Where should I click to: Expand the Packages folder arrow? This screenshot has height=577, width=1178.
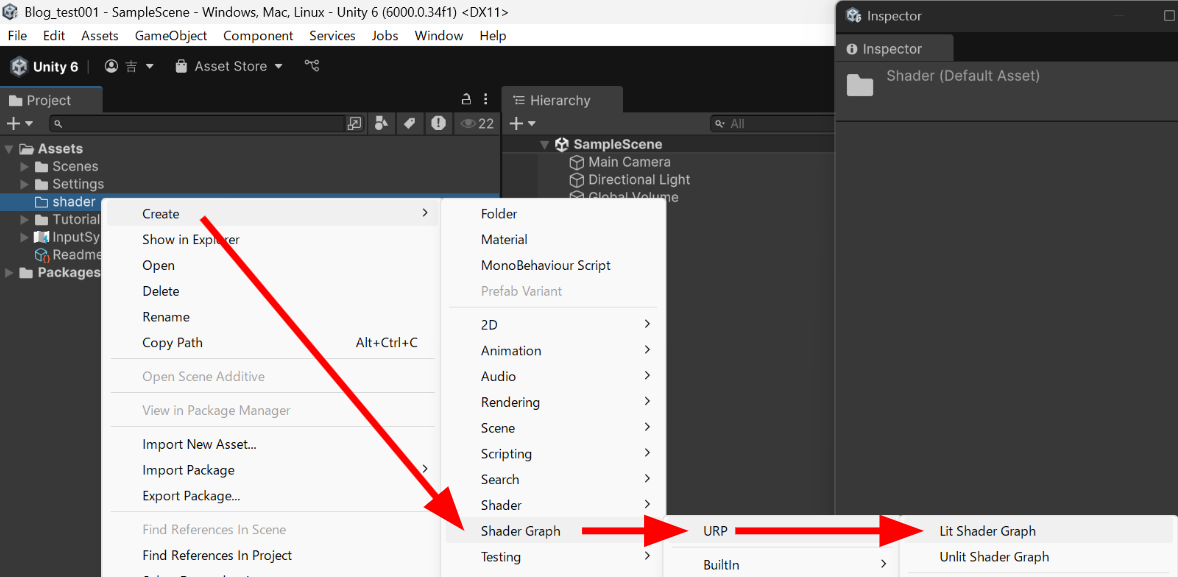click(x=9, y=273)
